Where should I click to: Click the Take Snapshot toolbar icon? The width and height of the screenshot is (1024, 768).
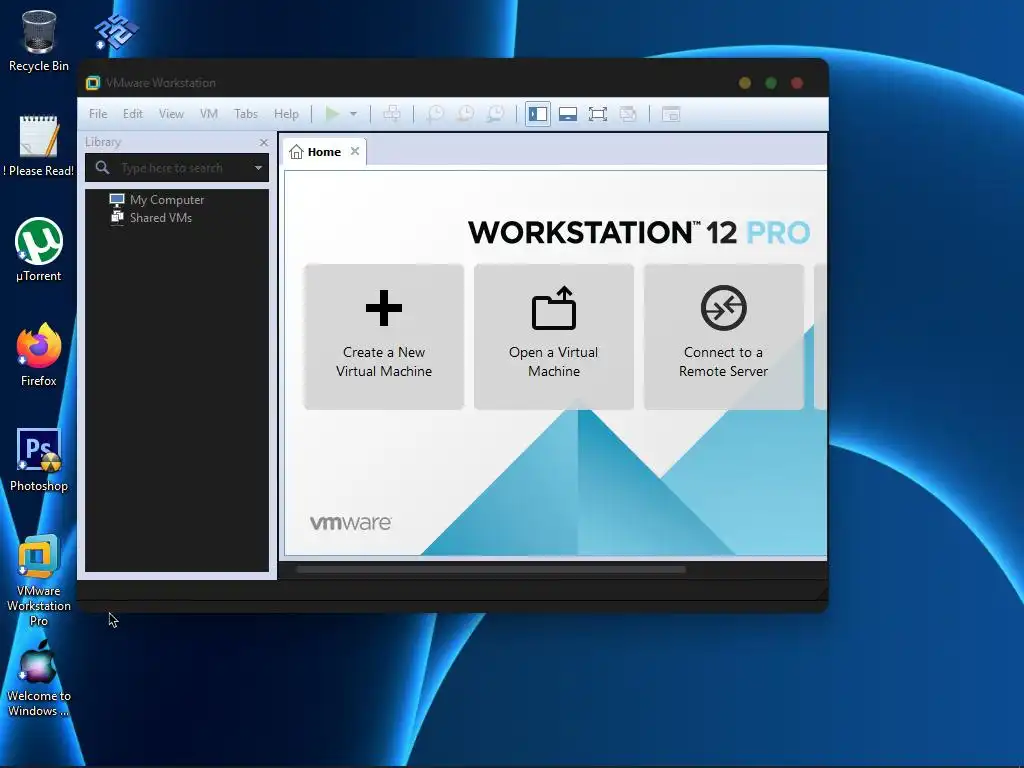click(x=435, y=114)
